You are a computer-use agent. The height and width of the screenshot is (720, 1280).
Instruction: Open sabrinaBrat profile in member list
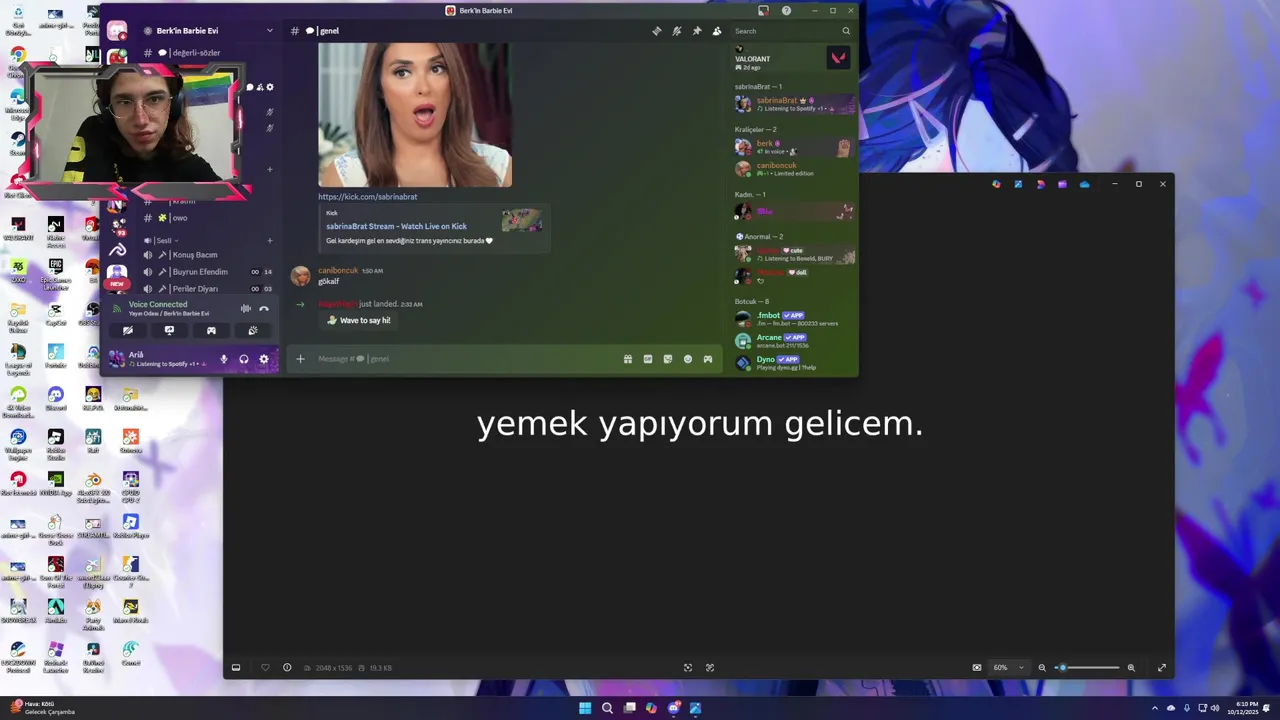(x=795, y=104)
